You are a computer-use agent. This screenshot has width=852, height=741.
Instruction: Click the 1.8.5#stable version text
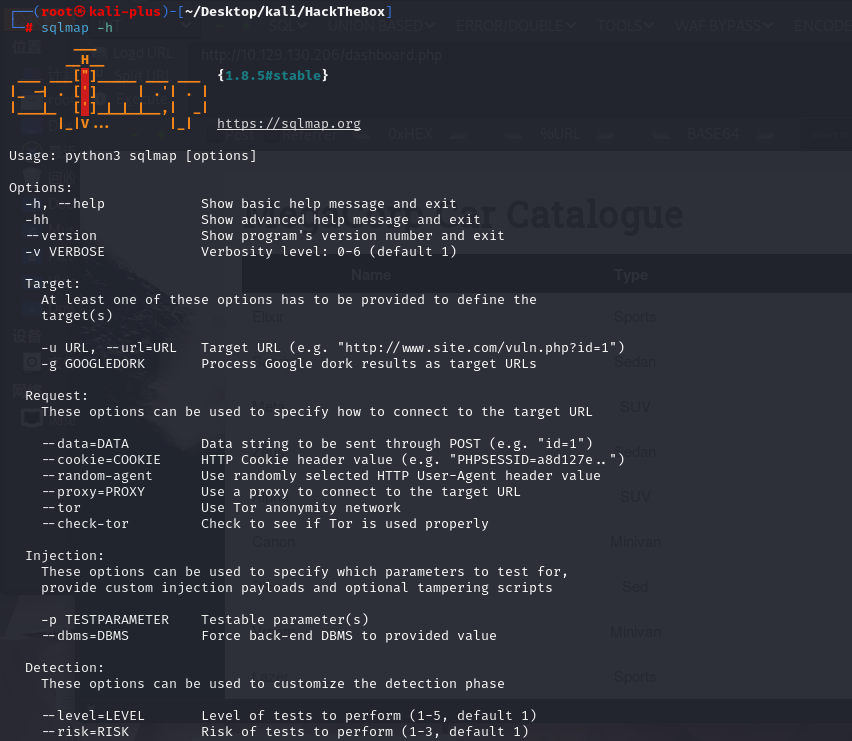pos(272,75)
